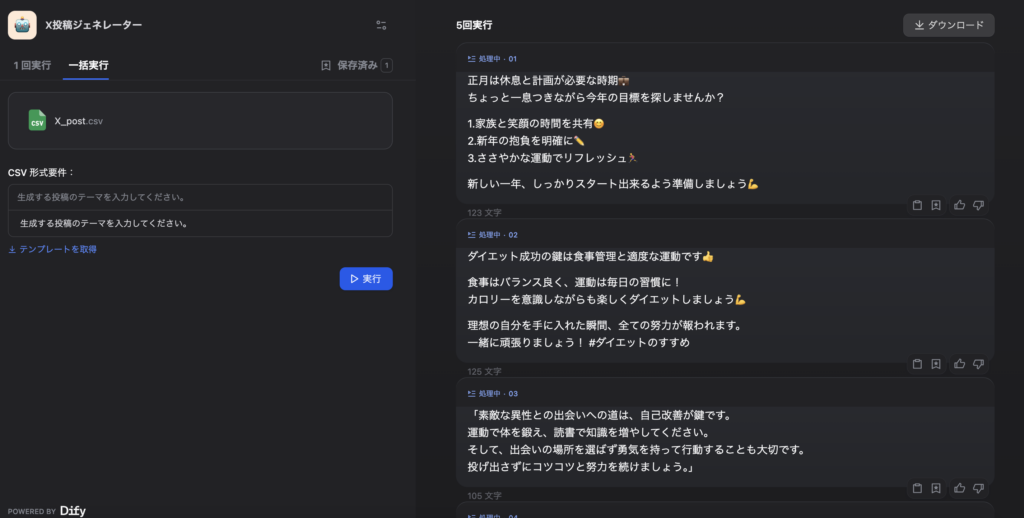
Task: Open the settings sliders icon in header
Action: (381, 25)
